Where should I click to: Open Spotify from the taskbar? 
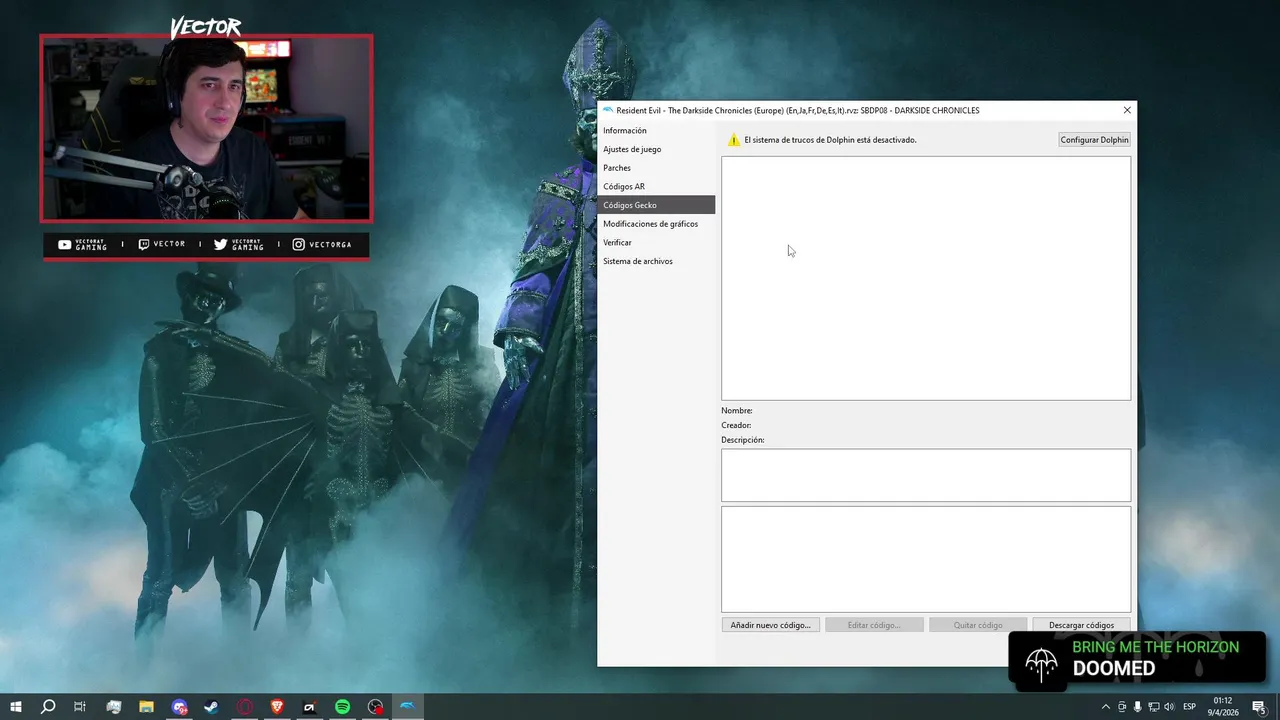click(x=343, y=707)
